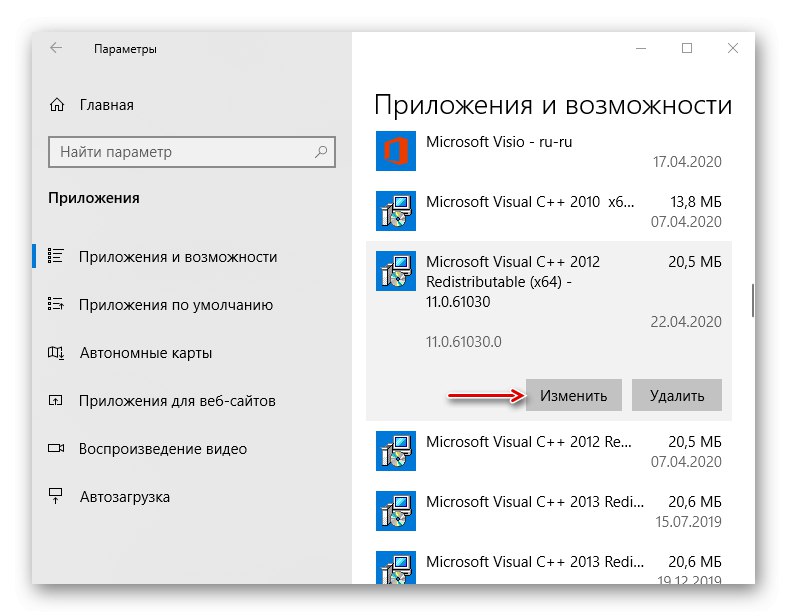The image size is (787, 616).
Task: Click the Приложения category heading
Action: (94, 198)
